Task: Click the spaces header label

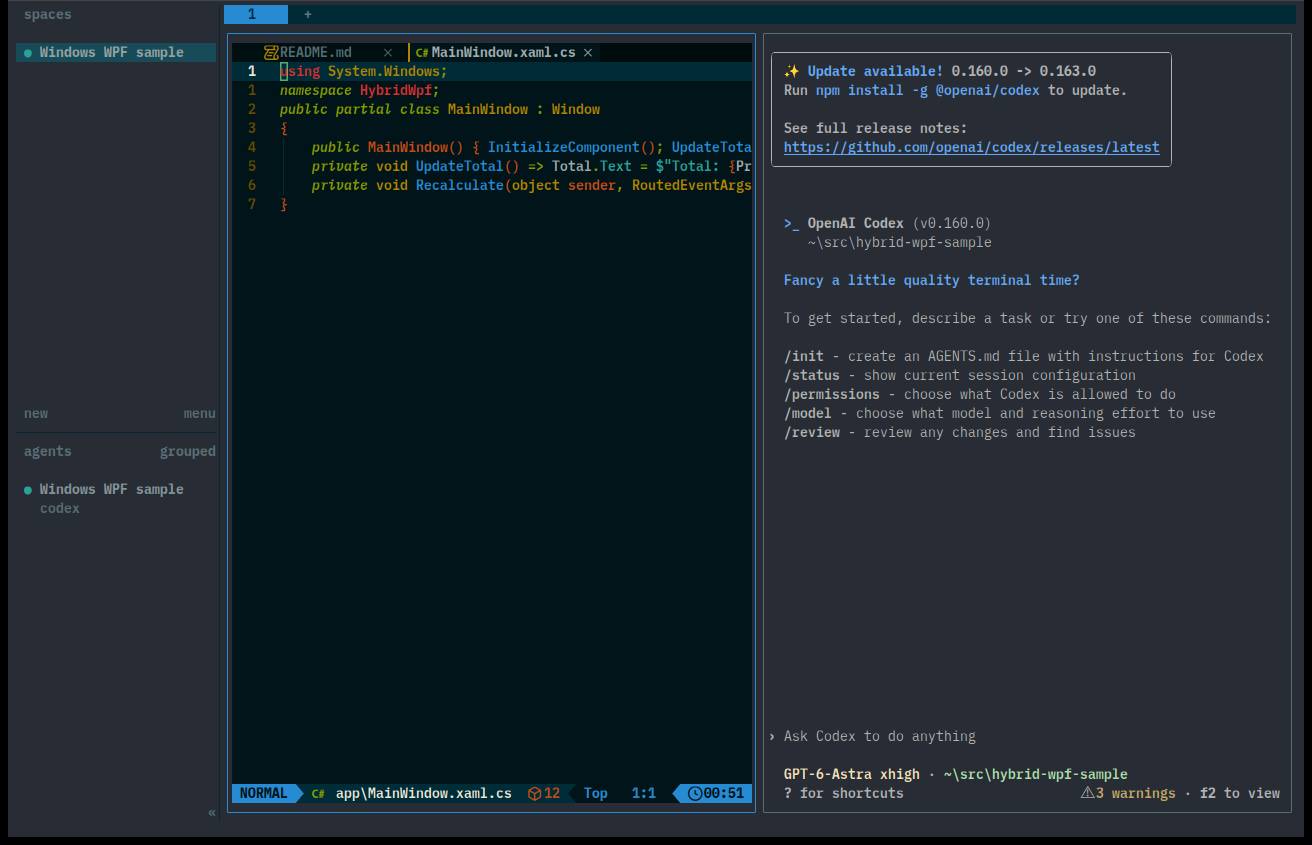Action: [x=48, y=14]
